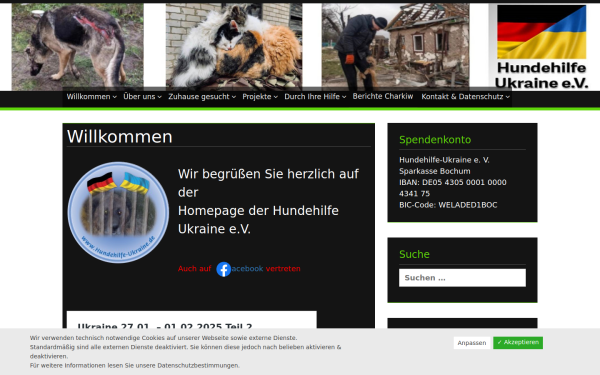Screen dimensions: 600x375
Task: Accept cookies with Akzeptieren button
Action: tap(518, 342)
